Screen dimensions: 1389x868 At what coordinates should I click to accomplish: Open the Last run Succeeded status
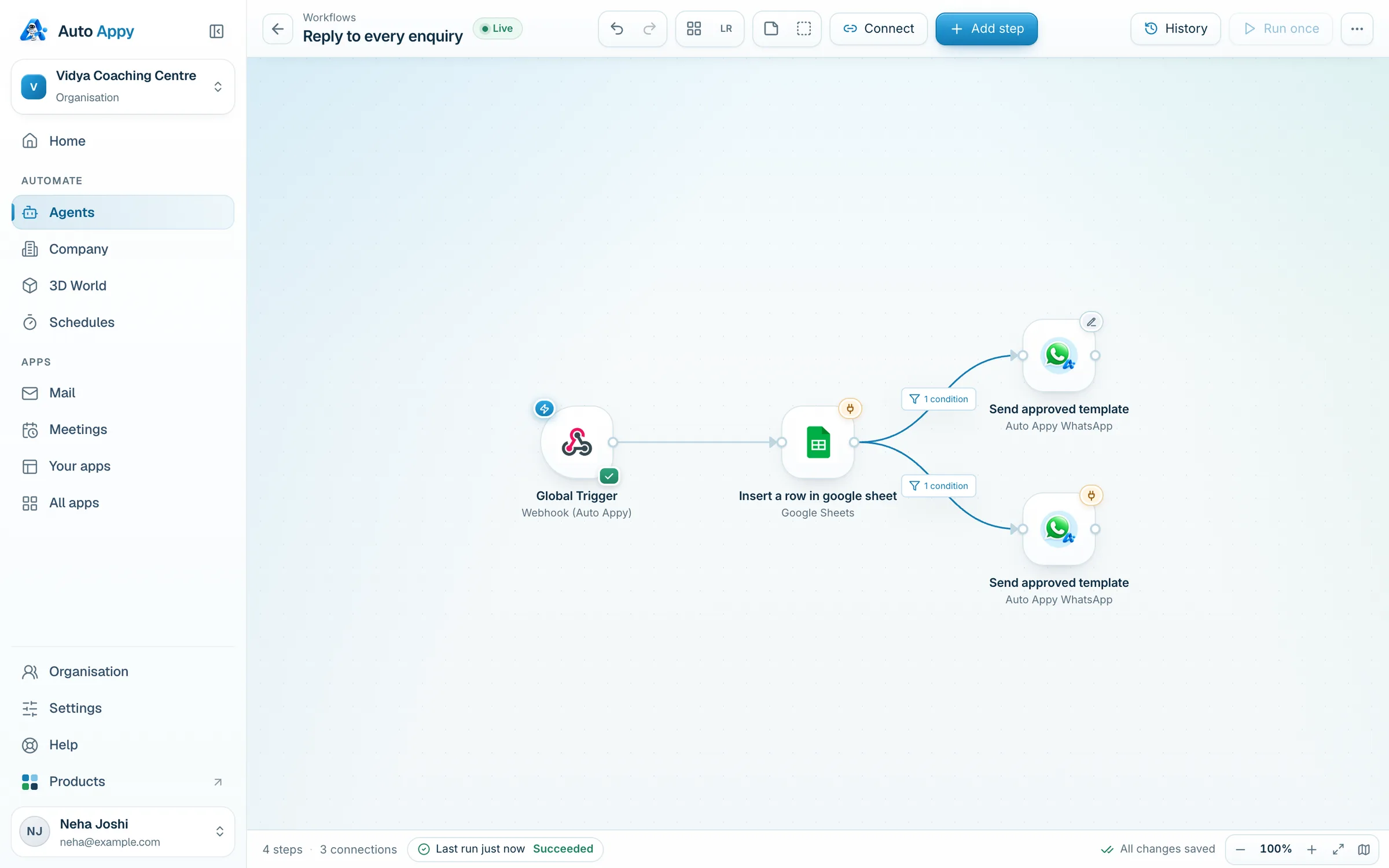point(505,849)
